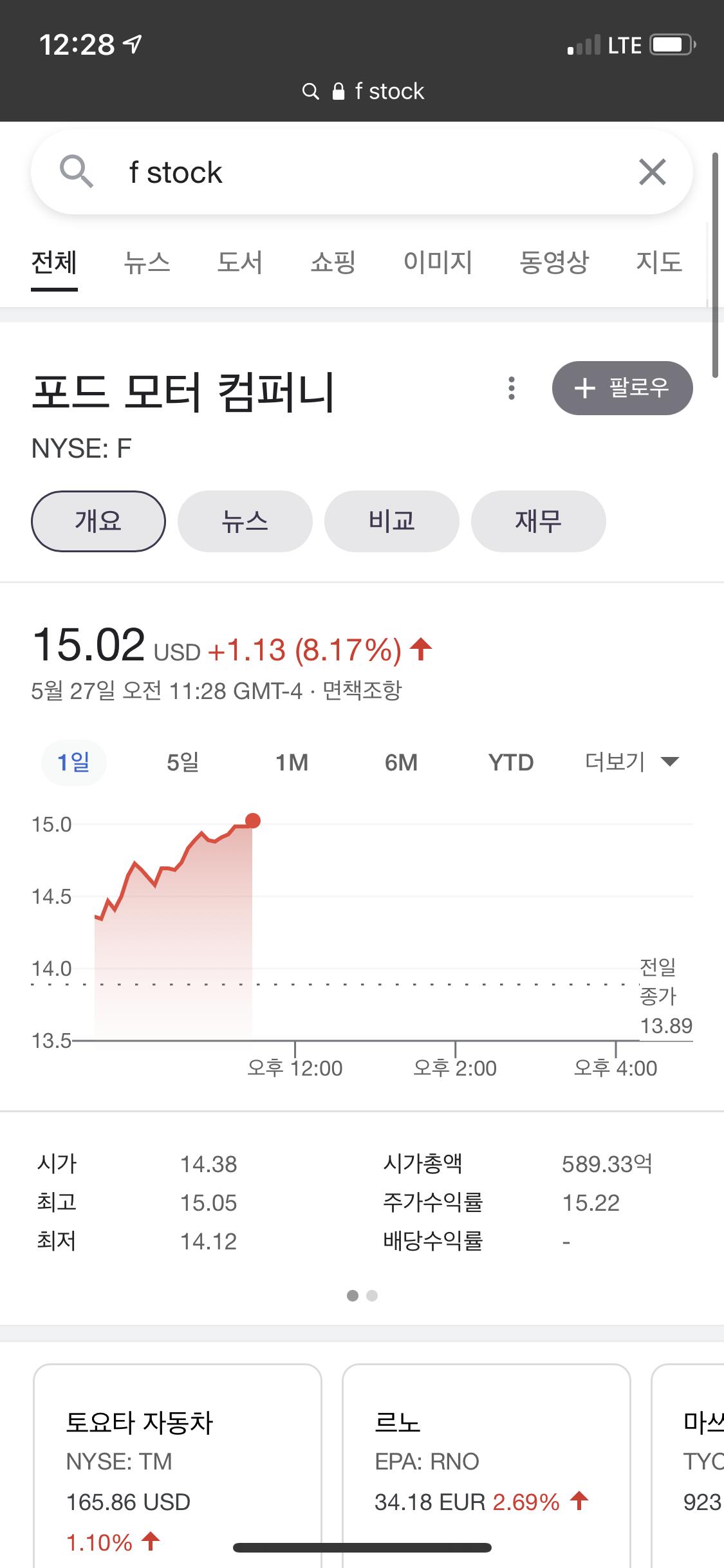
Task: Switch chart to 6M range
Action: click(x=401, y=763)
